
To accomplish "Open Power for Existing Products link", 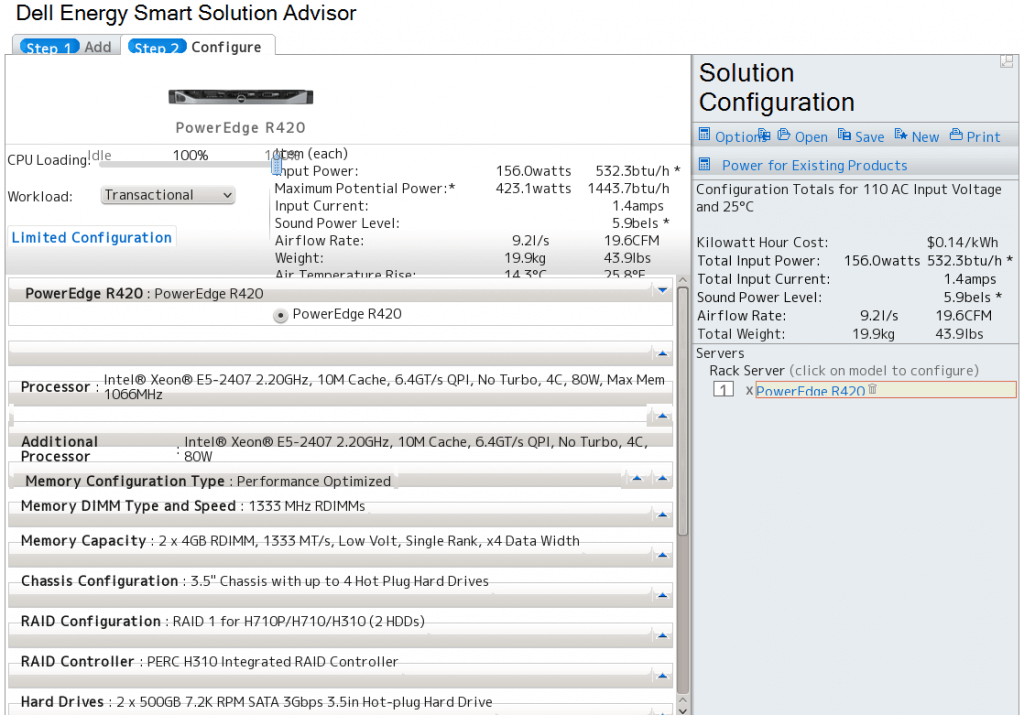I will tap(814, 165).
